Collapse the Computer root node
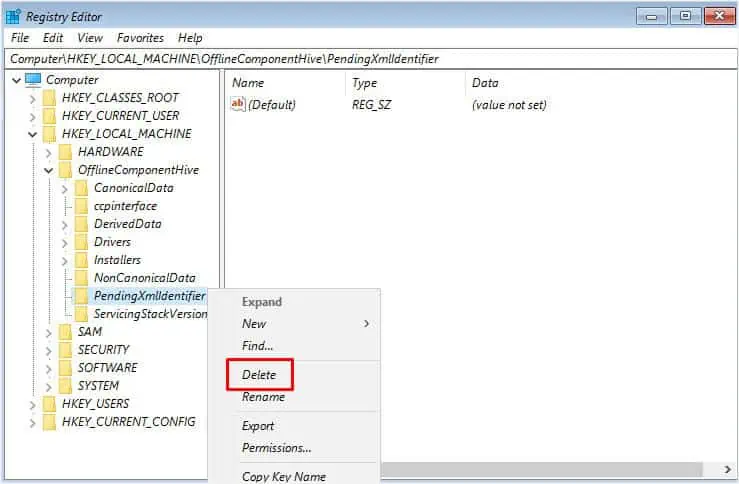 16,80
